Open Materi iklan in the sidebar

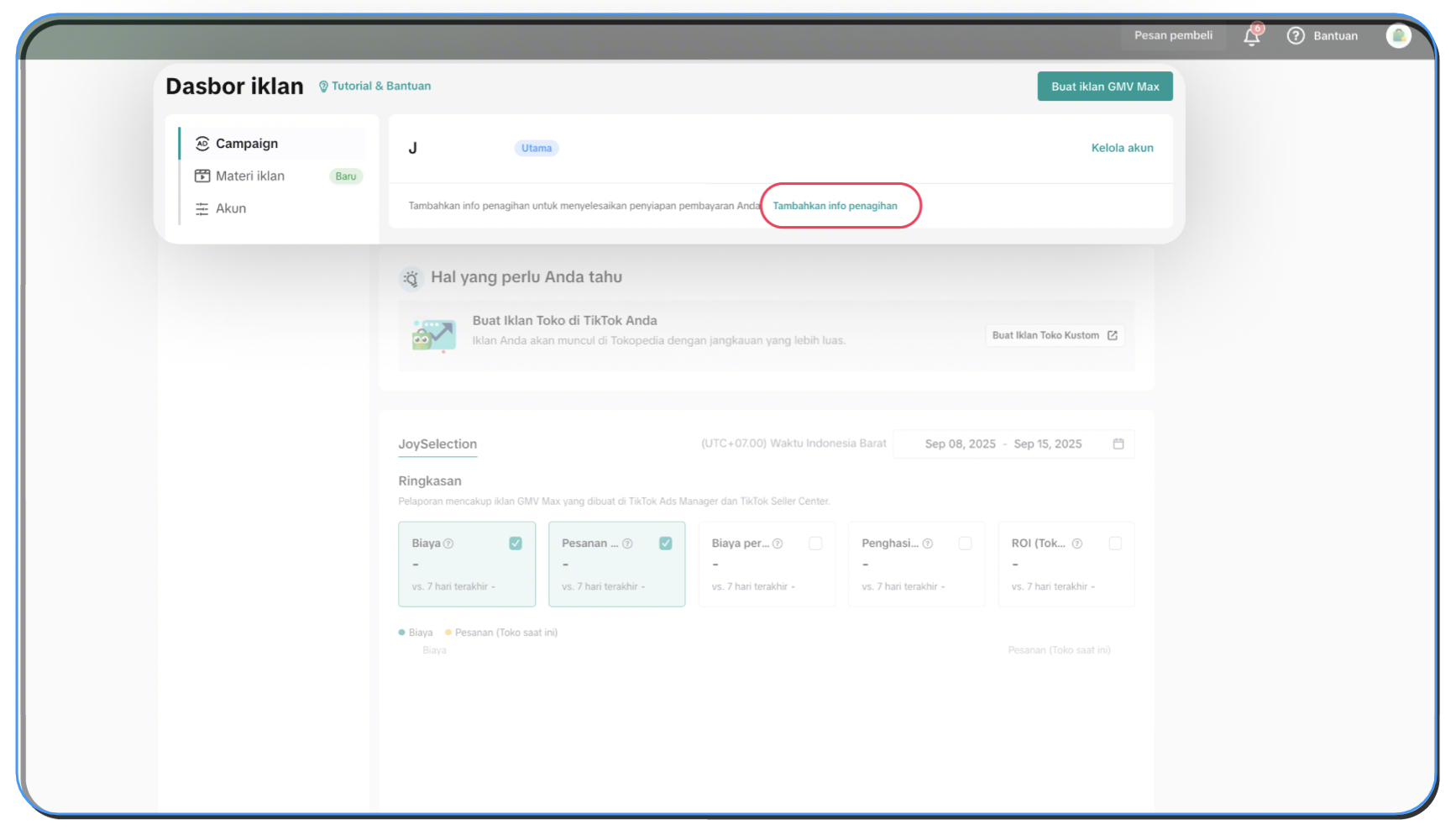tap(249, 176)
